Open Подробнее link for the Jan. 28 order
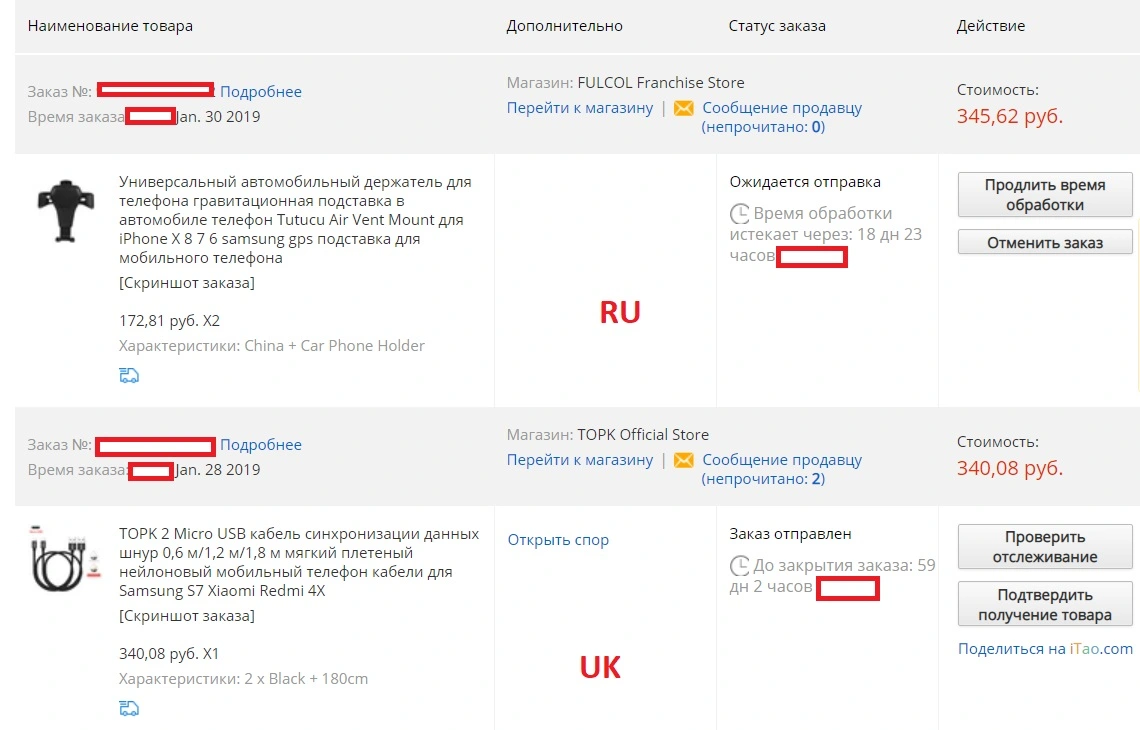 coord(261,445)
